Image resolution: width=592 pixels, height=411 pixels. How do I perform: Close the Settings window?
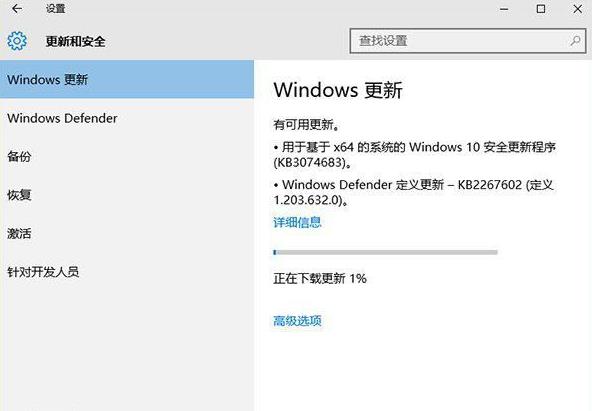[578, 9]
